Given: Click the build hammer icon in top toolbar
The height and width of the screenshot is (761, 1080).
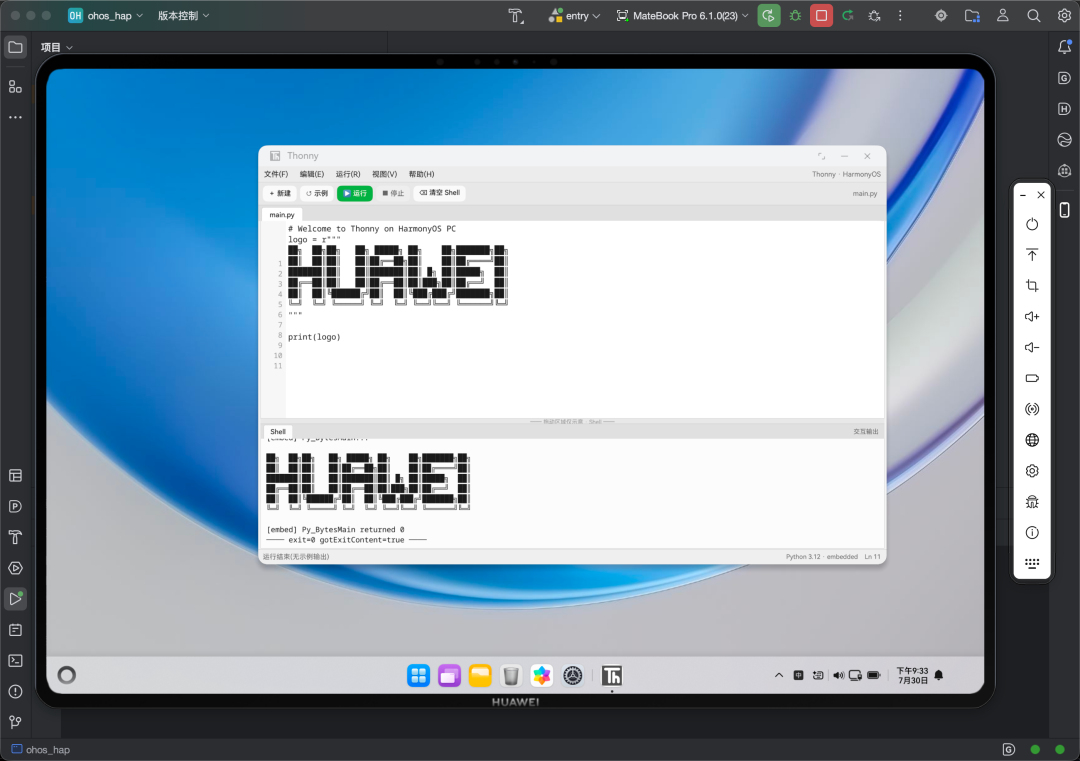Looking at the screenshot, I should [x=516, y=16].
